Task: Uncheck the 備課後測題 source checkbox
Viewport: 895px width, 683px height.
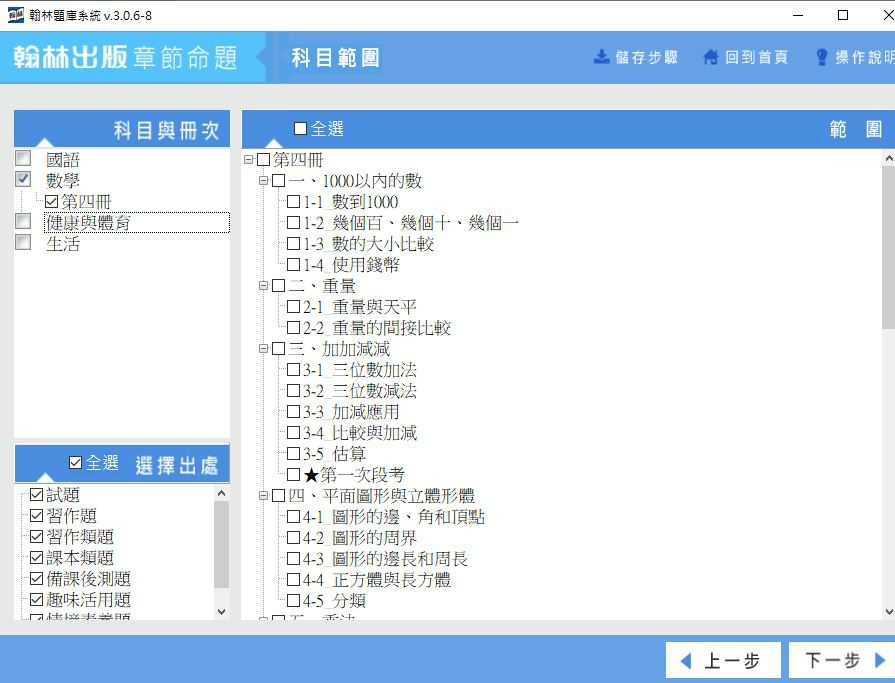Action: coord(37,579)
